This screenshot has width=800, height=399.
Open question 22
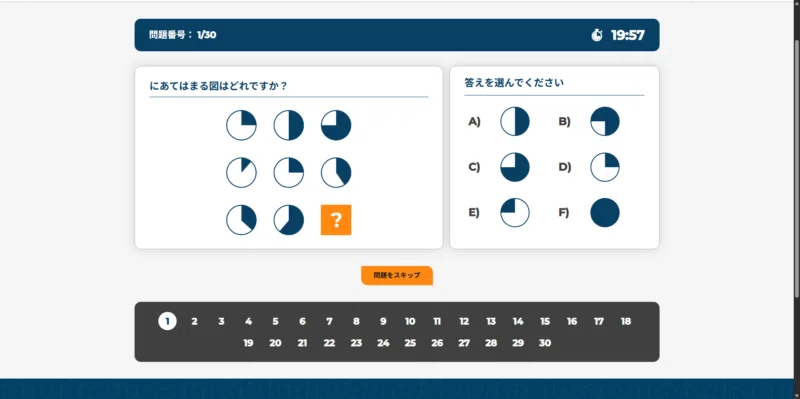coord(330,343)
